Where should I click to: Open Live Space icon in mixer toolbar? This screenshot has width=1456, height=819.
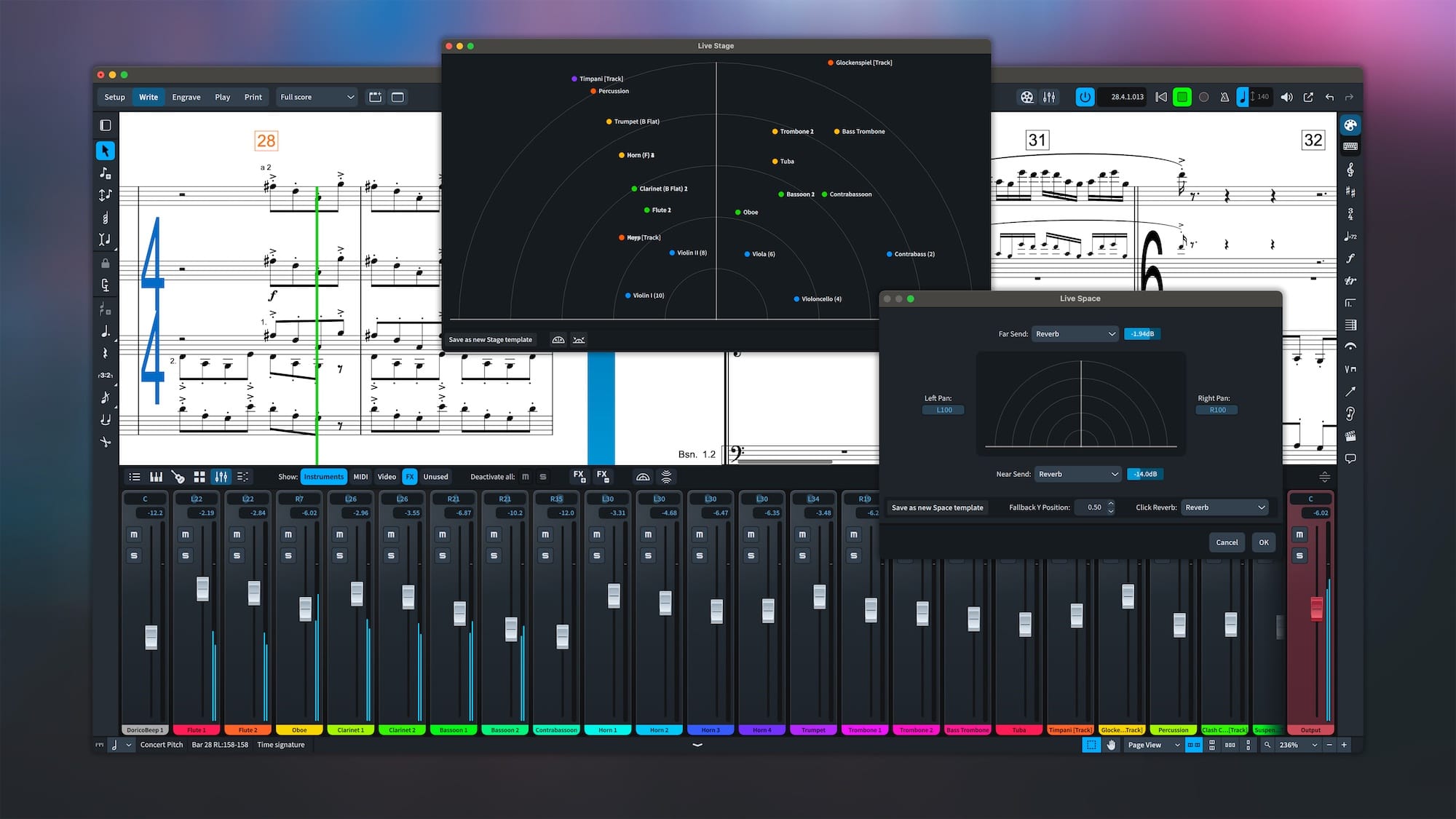point(666,477)
